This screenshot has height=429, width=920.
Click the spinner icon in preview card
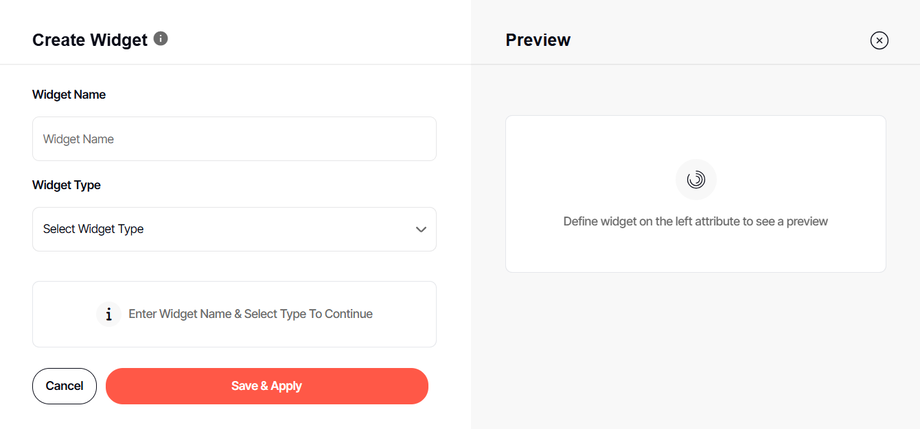[x=696, y=180]
